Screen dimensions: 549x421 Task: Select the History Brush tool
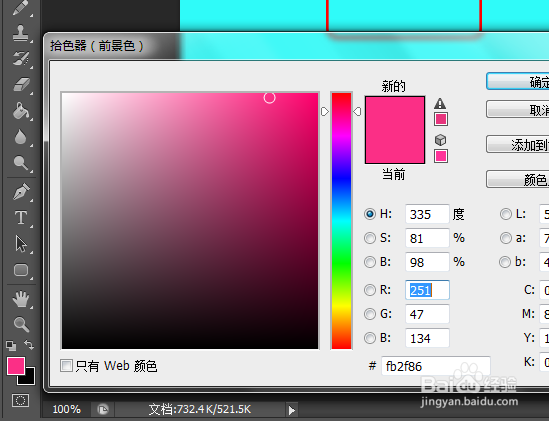pos(21,58)
